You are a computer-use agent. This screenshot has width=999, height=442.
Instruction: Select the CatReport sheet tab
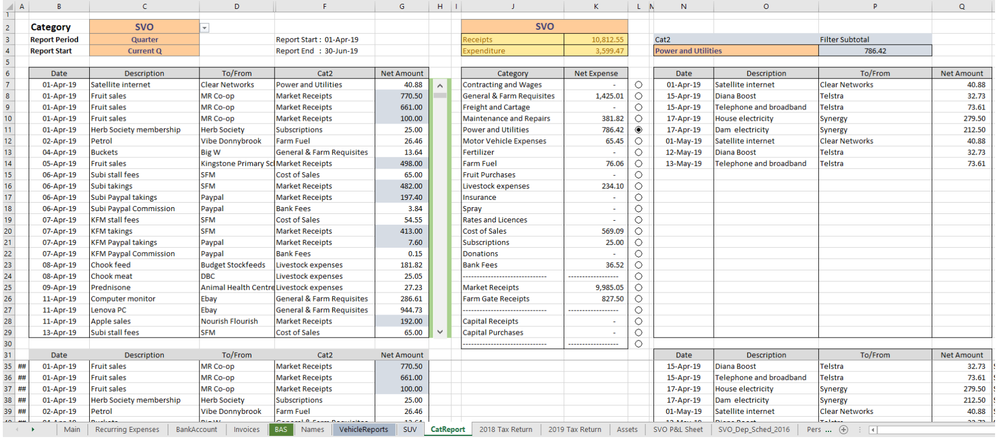[448, 430]
